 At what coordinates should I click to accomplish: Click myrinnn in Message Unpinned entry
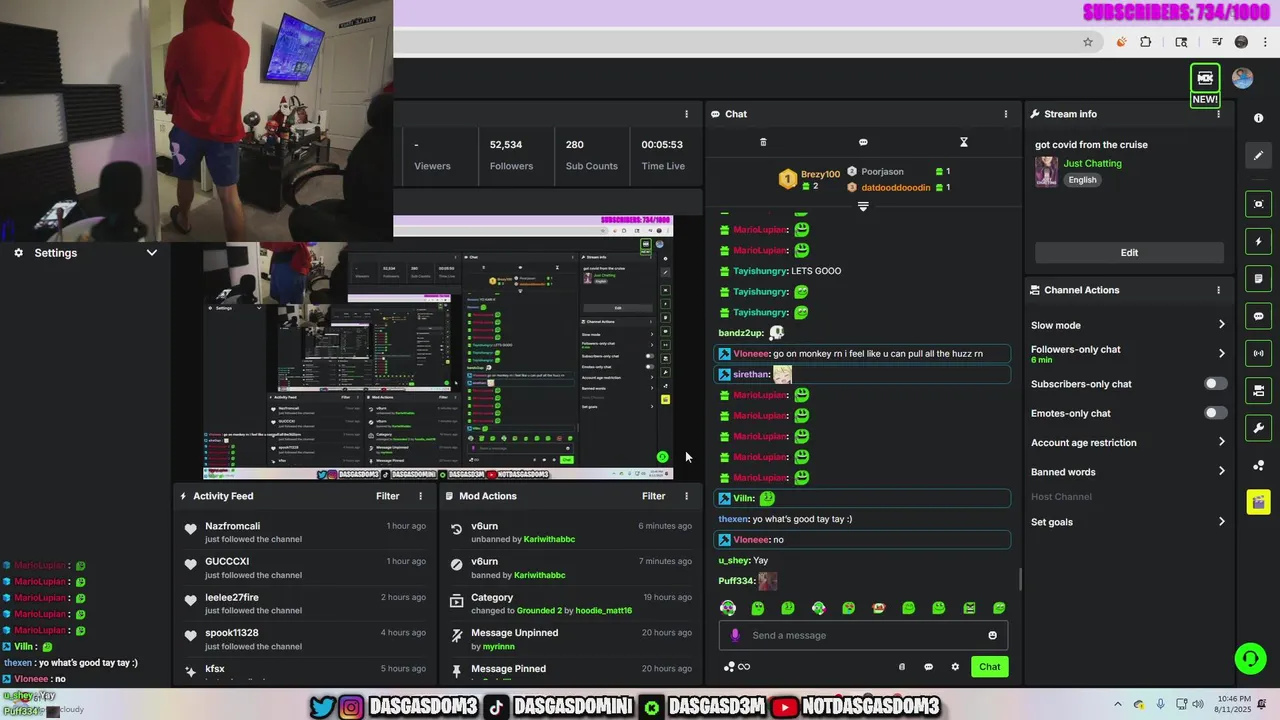click(498, 646)
